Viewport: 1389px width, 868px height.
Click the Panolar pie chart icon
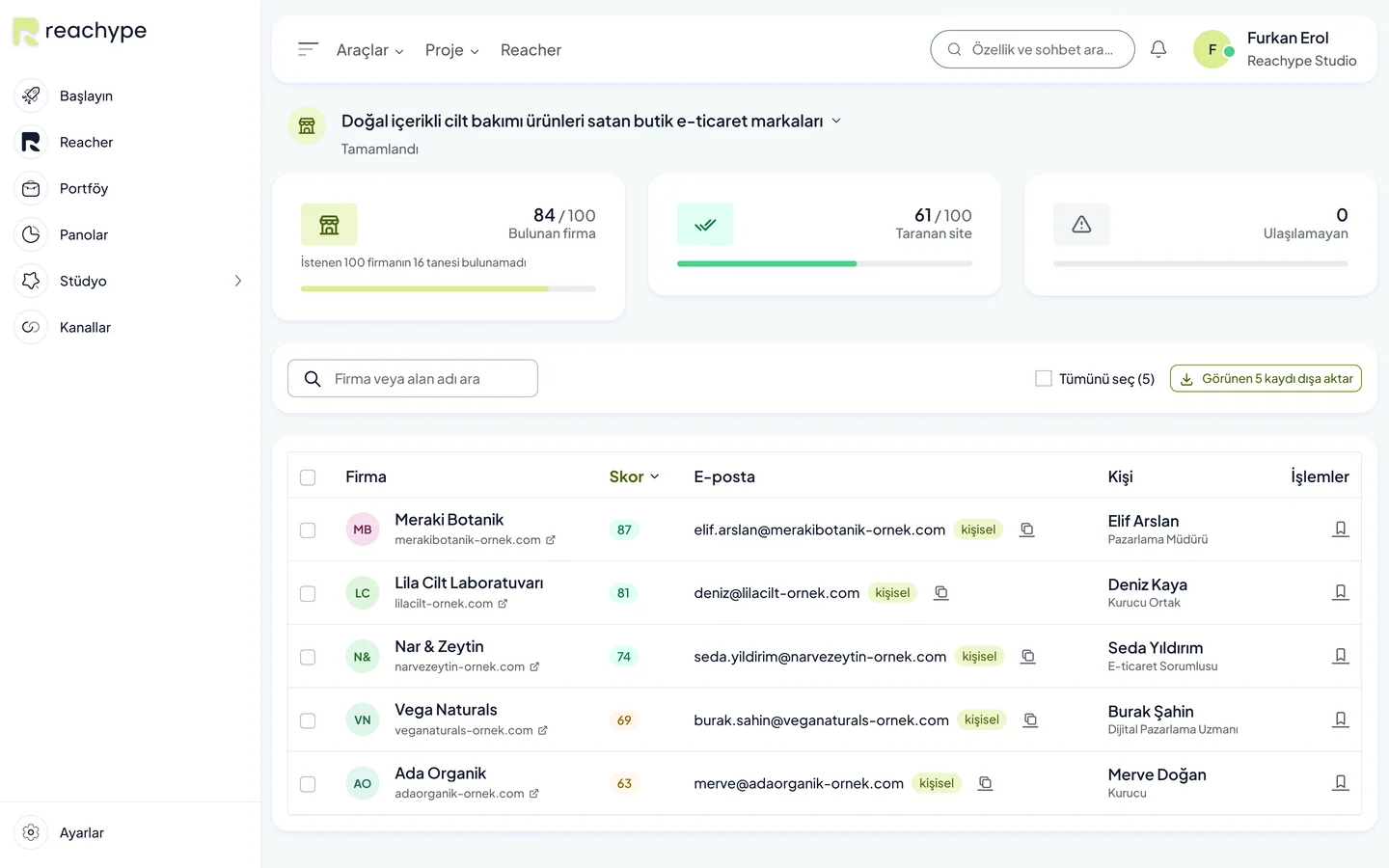[31, 234]
